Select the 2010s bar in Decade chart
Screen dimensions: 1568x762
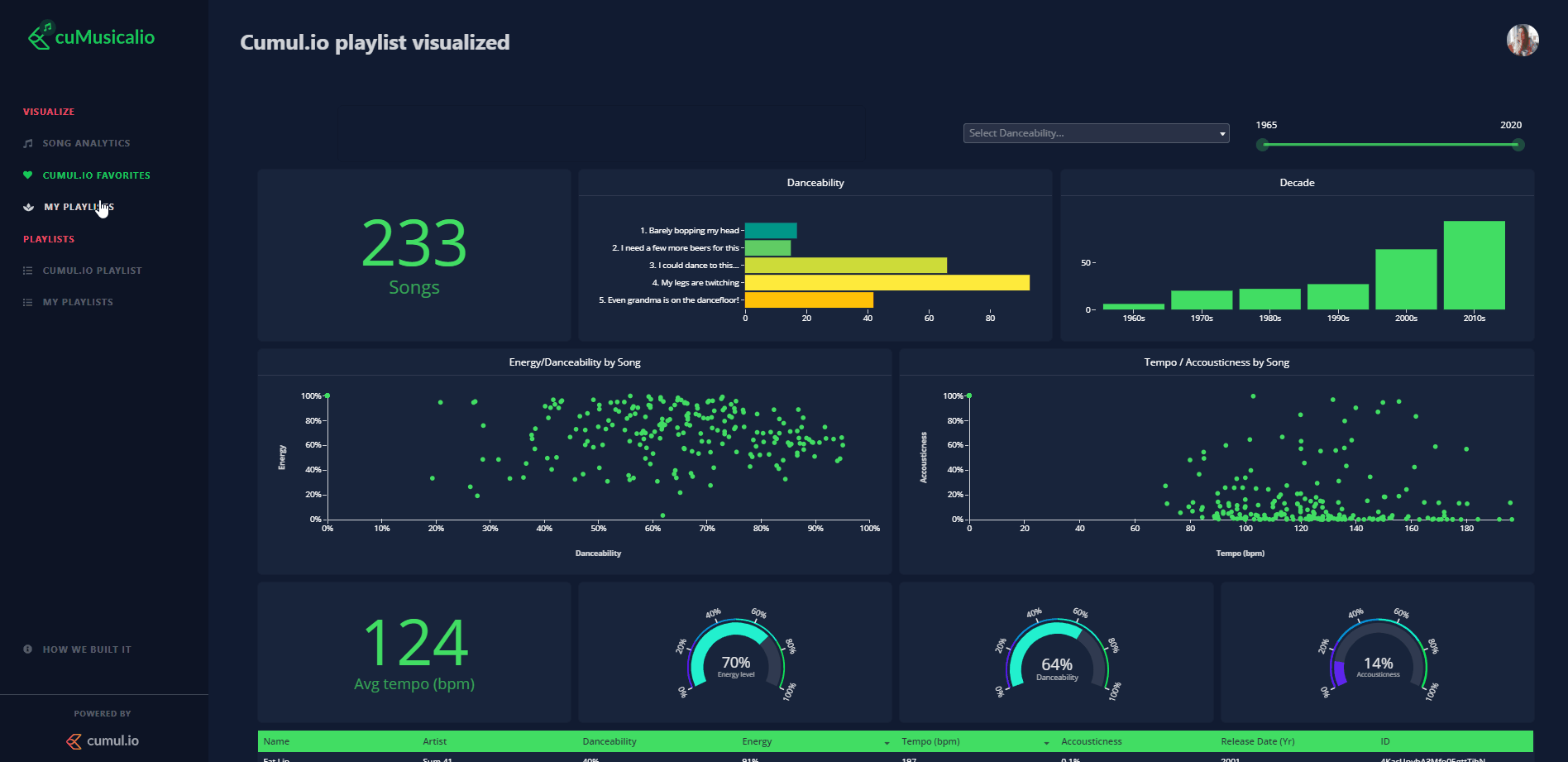1474,265
